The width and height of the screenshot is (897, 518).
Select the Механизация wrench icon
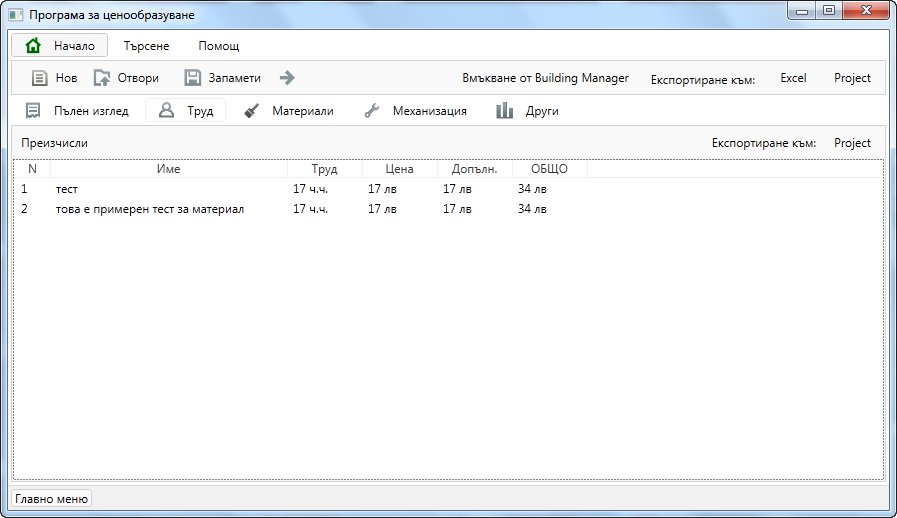pyautogui.click(x=372, y=111)
